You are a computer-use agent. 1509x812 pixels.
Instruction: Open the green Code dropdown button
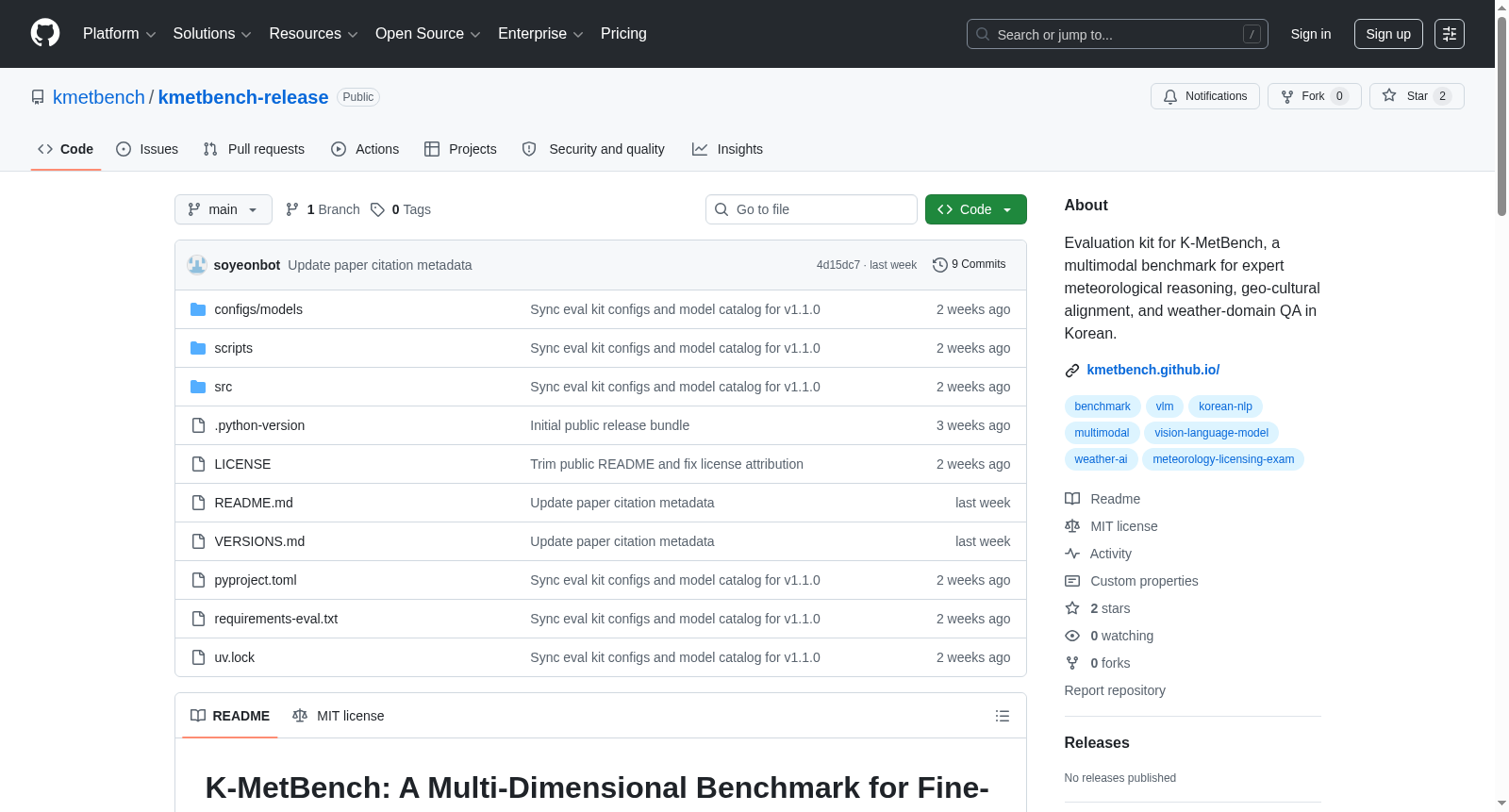975,209
